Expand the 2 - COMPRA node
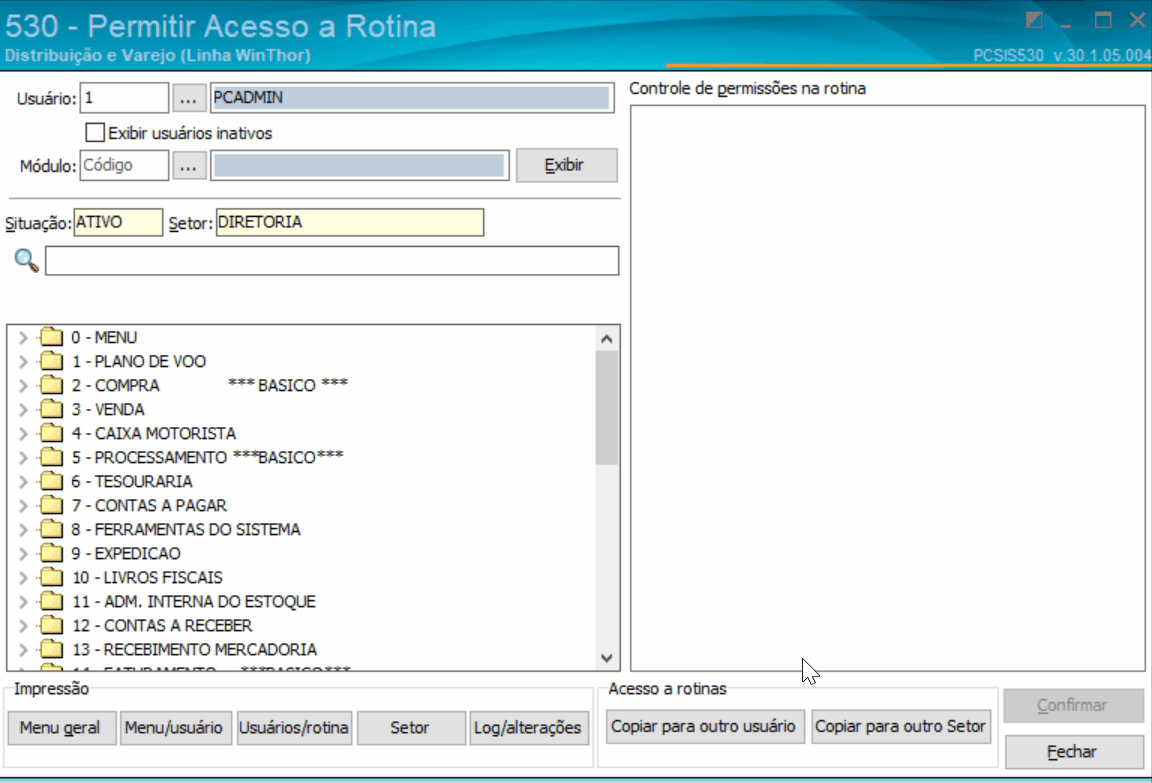Screen dimensions: 1152x783 pos(23,385)
